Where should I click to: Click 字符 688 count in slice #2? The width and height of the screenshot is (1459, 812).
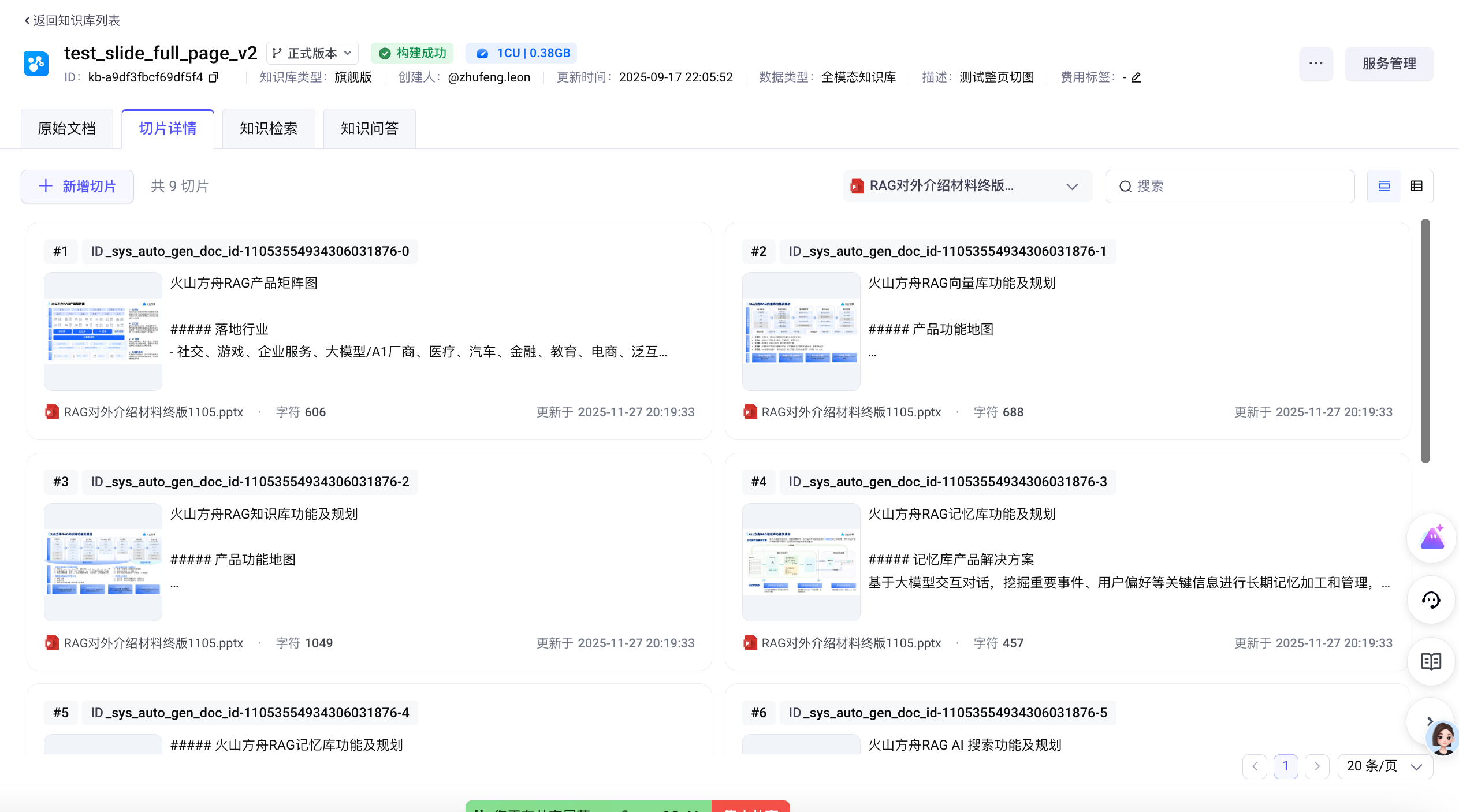[998, 412]
